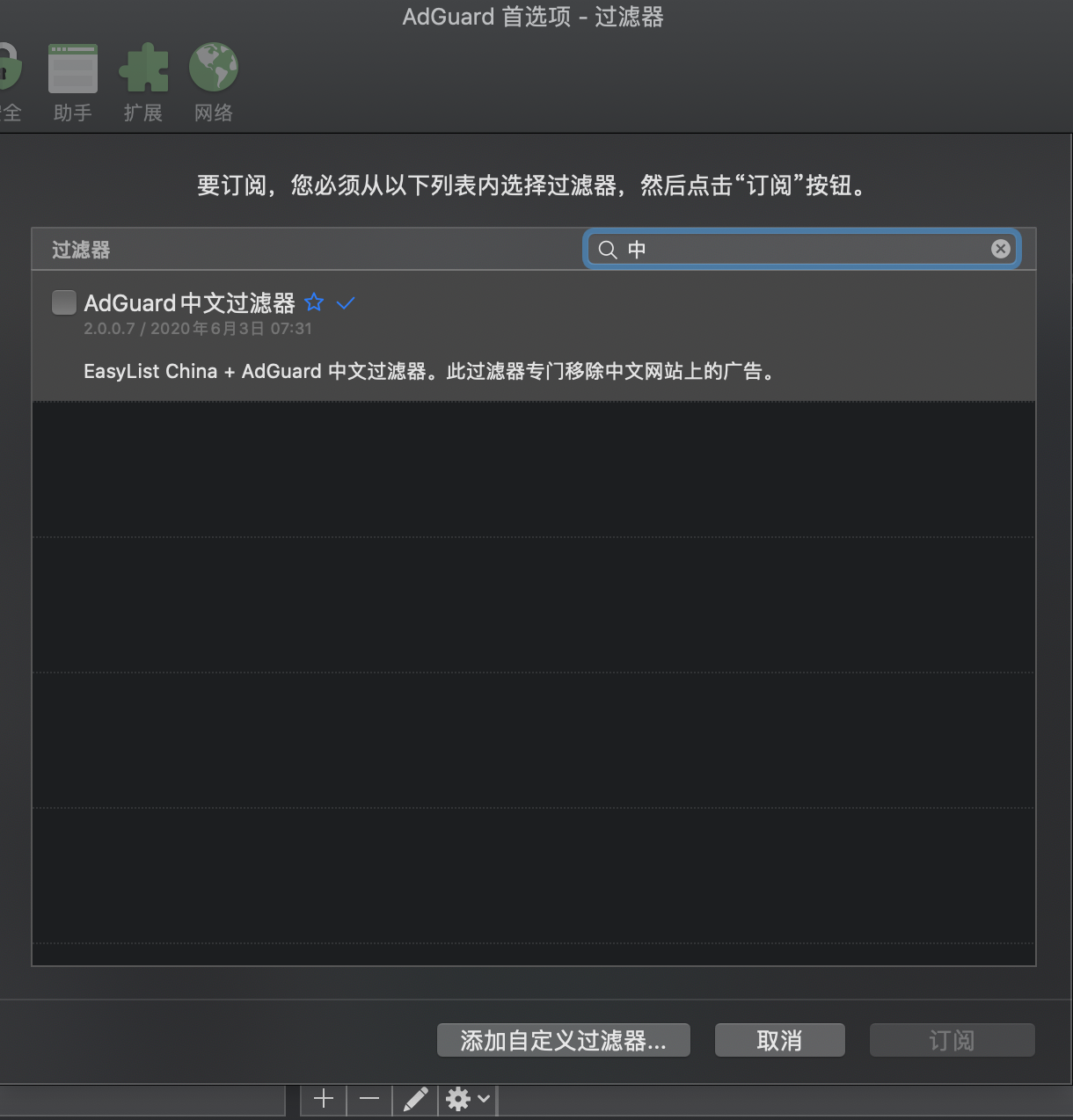The image size is (1073, 1120).
Task: Click the plus (add) button in bottom toolbar
Action: (x=324, y=1099)
